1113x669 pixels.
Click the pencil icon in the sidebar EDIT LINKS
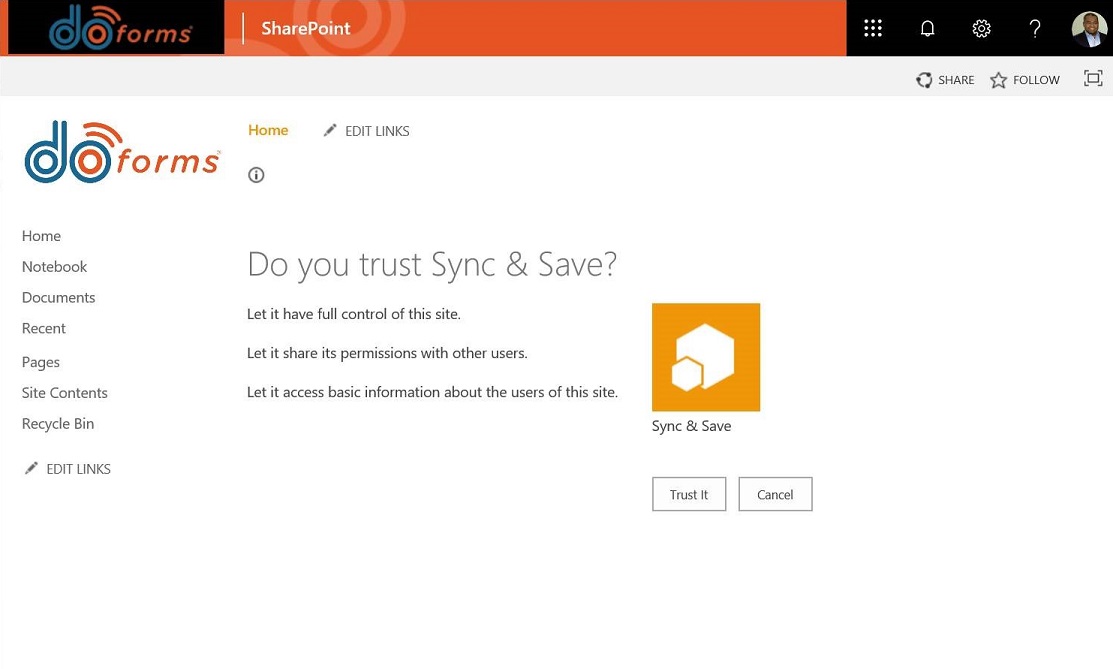[31, 468]
